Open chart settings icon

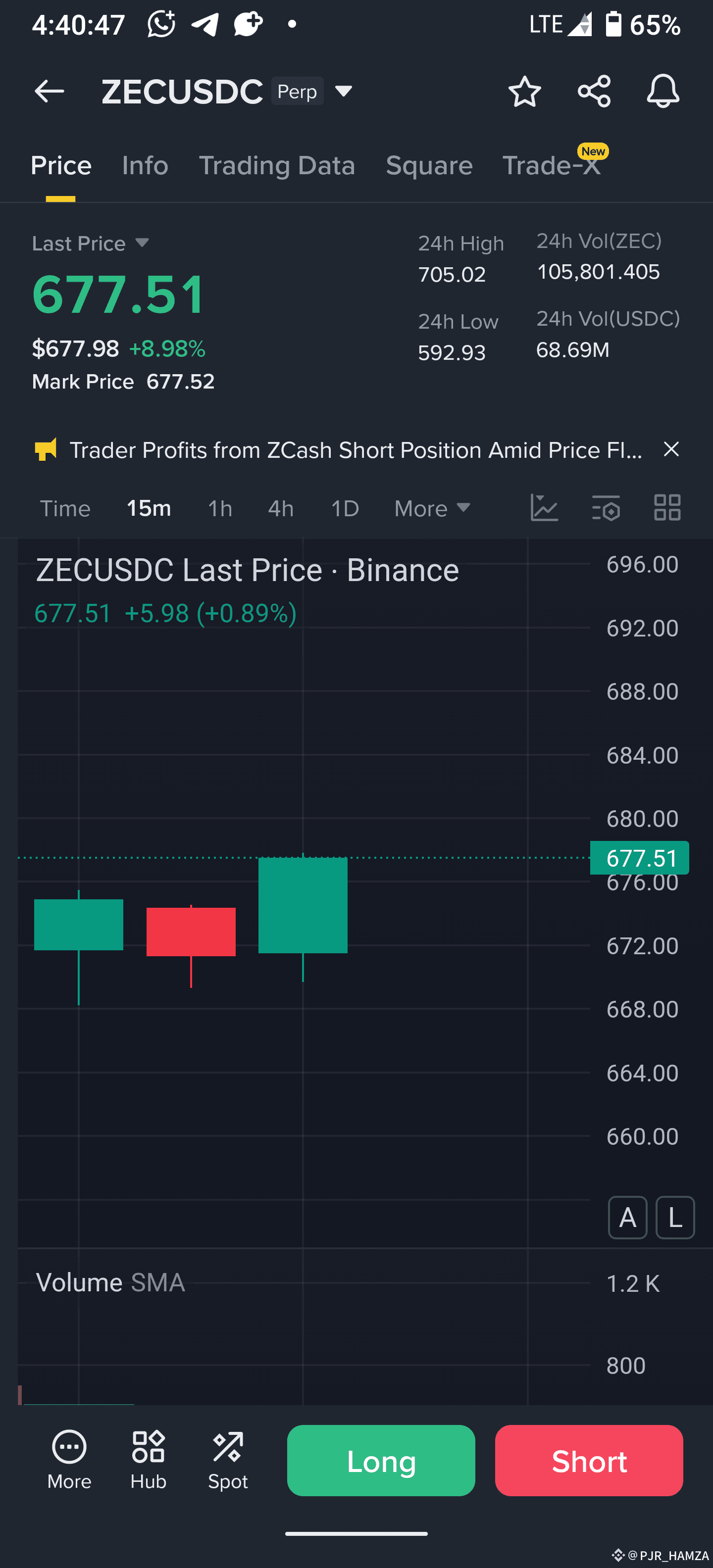coord(606,508)
